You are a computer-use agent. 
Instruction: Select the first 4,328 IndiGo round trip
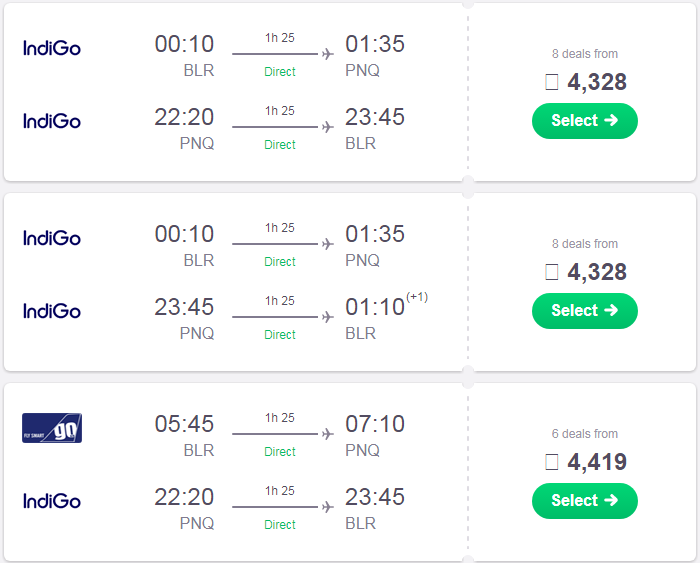584,121
